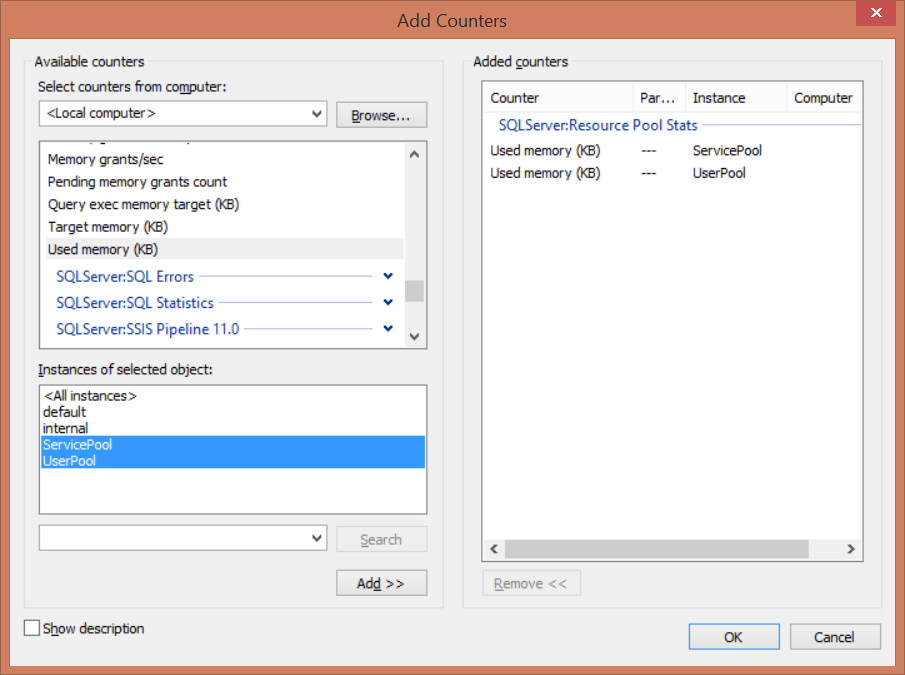Open the instance search dropdown arrow
Viewport: 905px width, 675px height.
click(x=318, y=538)
